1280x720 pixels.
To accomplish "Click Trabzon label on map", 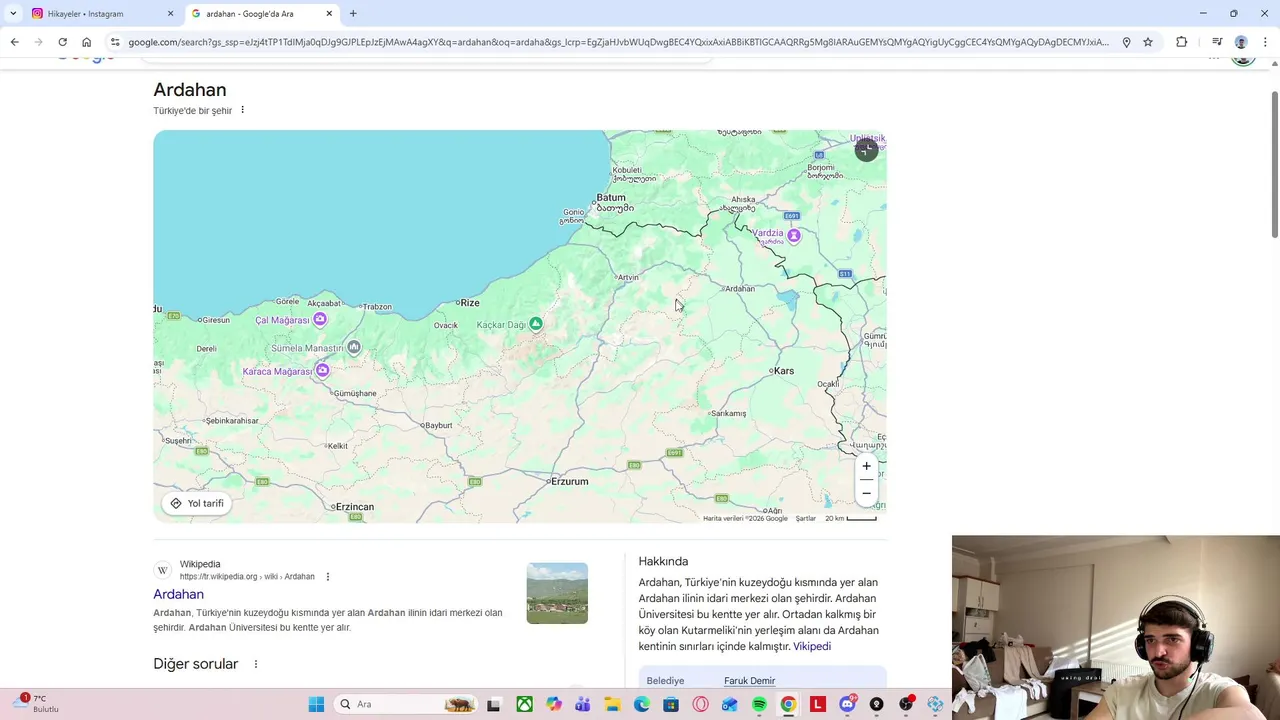I will point(377,307).
